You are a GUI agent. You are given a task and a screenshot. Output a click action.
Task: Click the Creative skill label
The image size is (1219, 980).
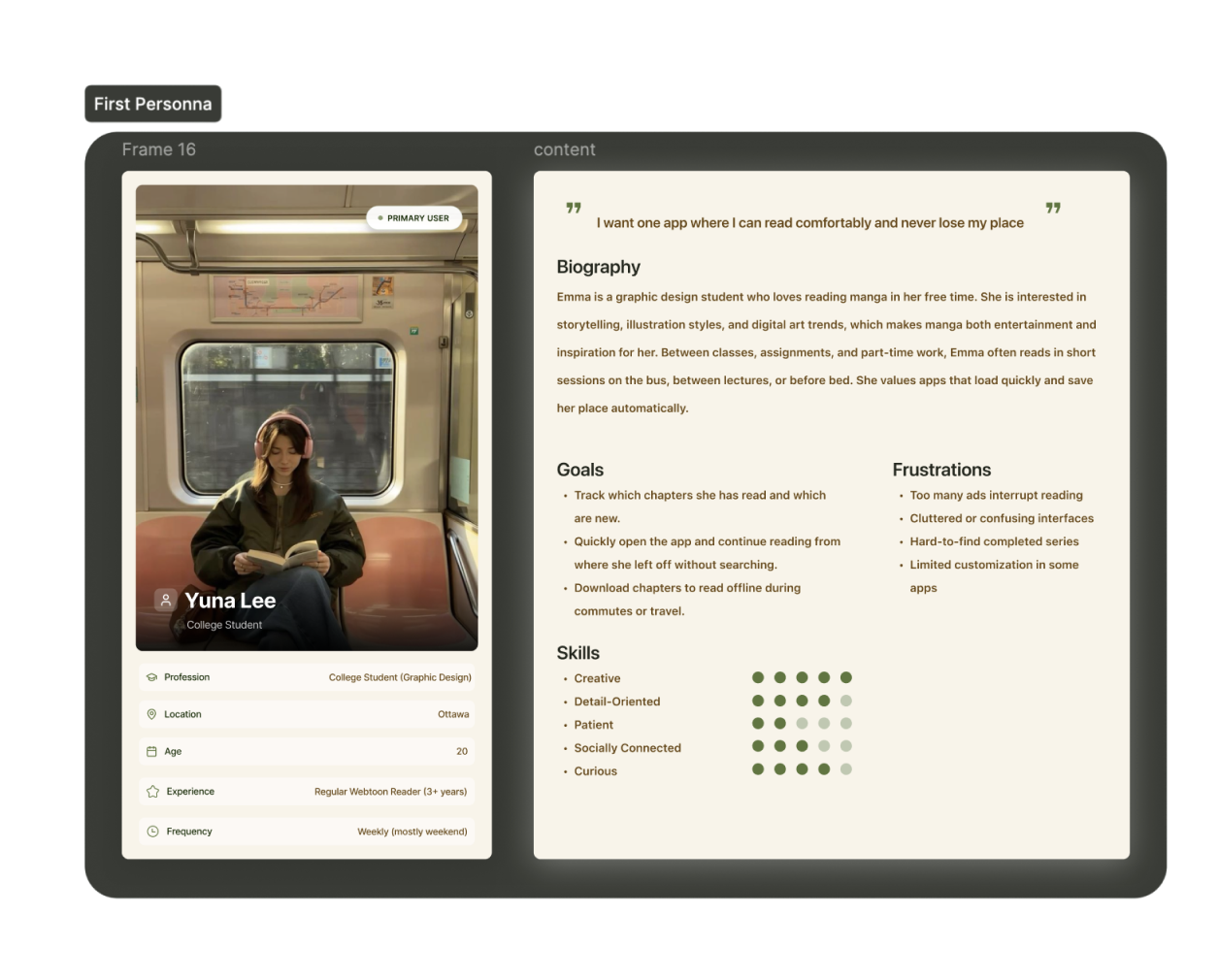point(597,678)
